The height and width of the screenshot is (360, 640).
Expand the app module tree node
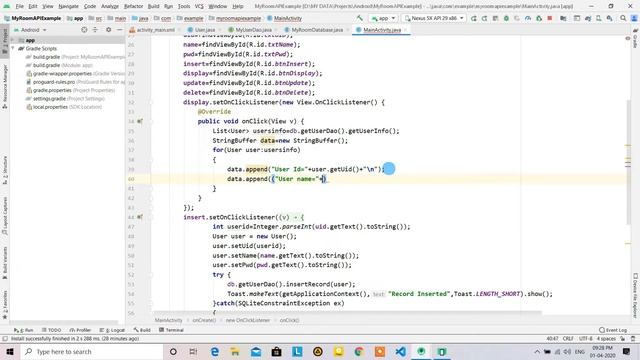(13, 40)
